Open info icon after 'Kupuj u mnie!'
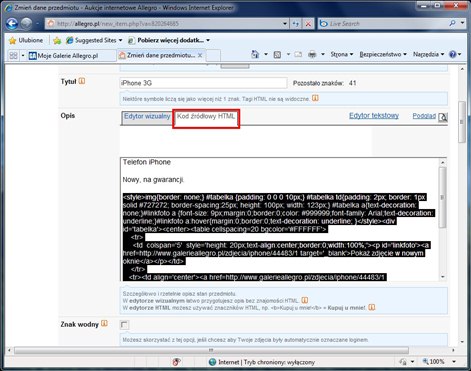 click(372, 307)
